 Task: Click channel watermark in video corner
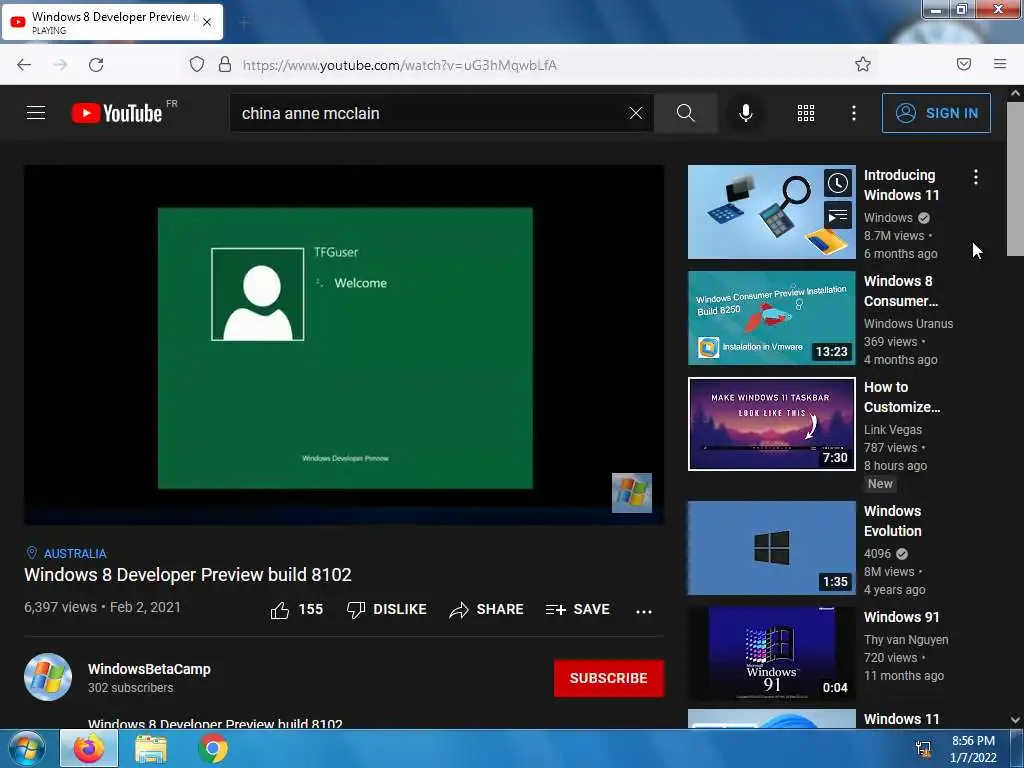pos(632,493)
